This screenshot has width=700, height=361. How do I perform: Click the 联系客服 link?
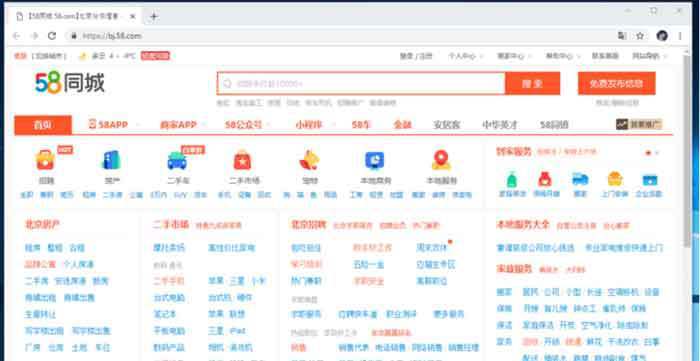605,56
